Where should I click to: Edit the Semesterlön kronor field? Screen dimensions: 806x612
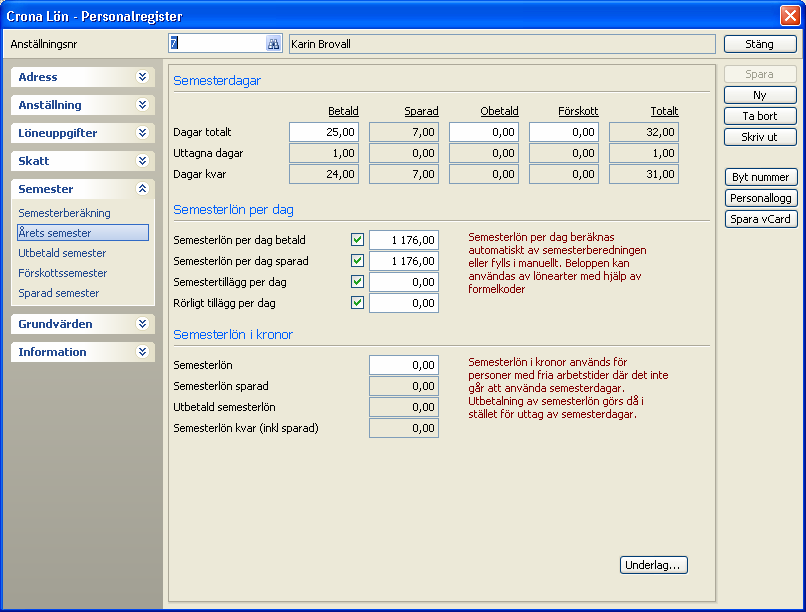[x=404, y=365]
